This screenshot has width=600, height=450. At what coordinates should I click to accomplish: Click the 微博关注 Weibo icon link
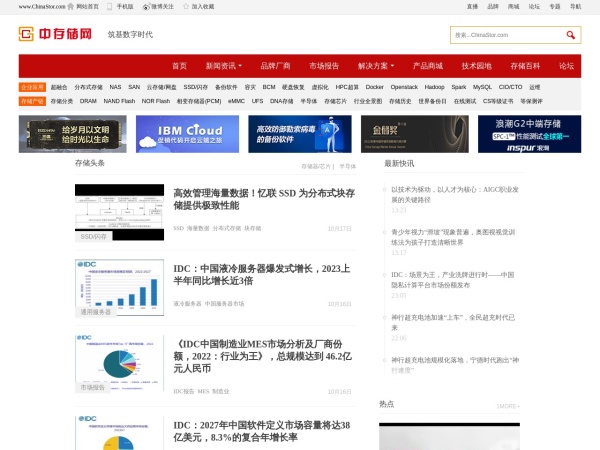[160, 6]
